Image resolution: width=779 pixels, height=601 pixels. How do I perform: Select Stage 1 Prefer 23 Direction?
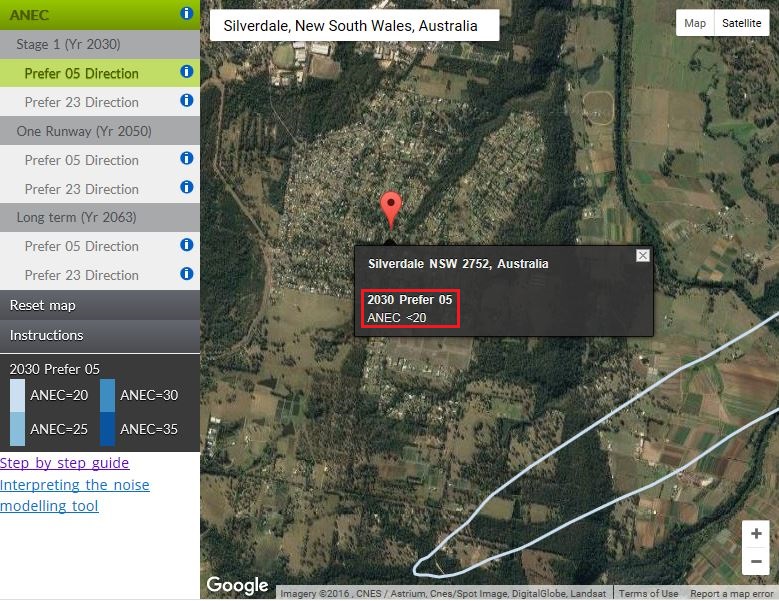click(x=100, y=102)
